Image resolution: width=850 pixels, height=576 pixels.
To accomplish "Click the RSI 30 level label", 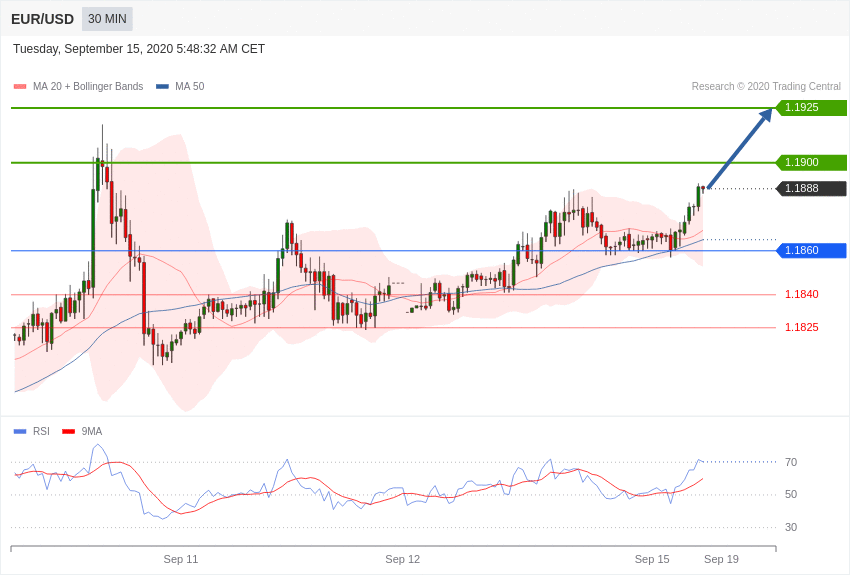I will [791, 527].
